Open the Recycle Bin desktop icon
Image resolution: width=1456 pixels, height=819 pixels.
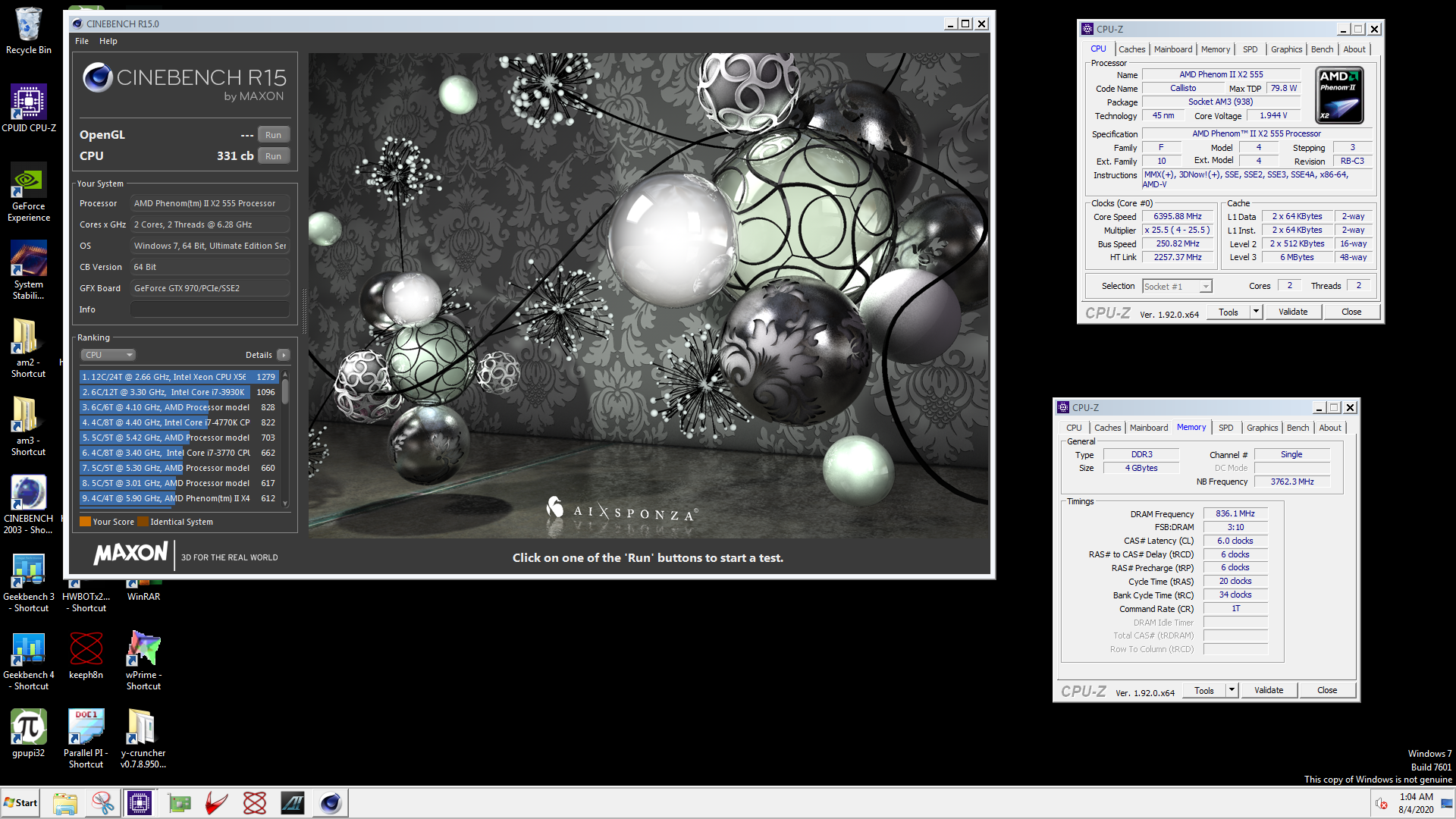tap(28, 30)
